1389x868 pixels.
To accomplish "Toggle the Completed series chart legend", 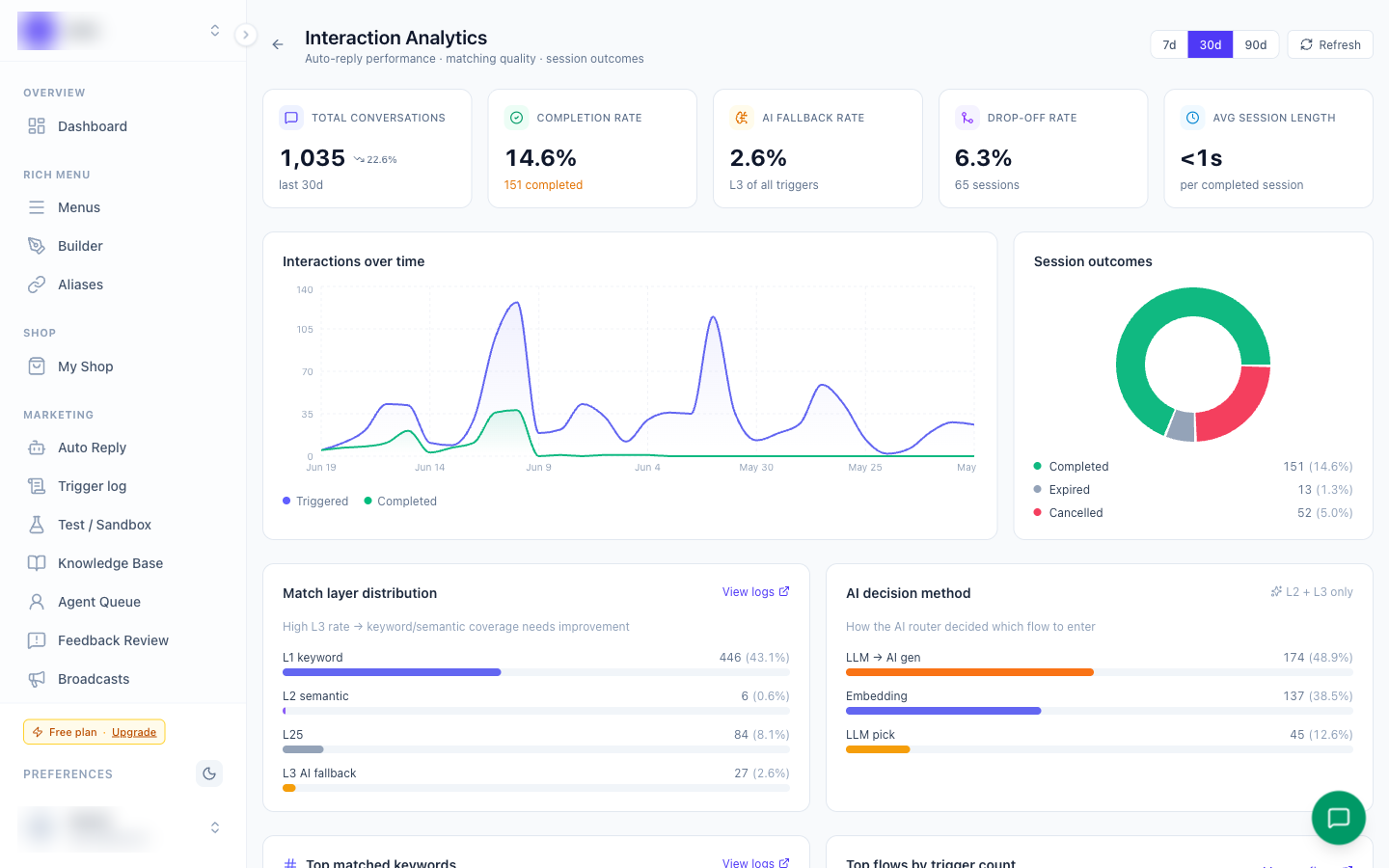I will 400,502.
